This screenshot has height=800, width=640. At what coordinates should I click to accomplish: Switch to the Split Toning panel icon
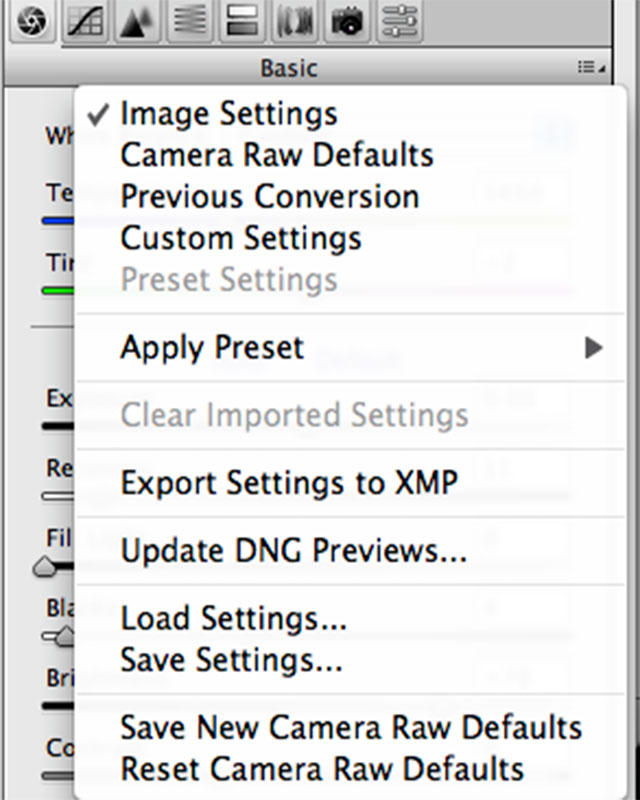pos(243,22)
